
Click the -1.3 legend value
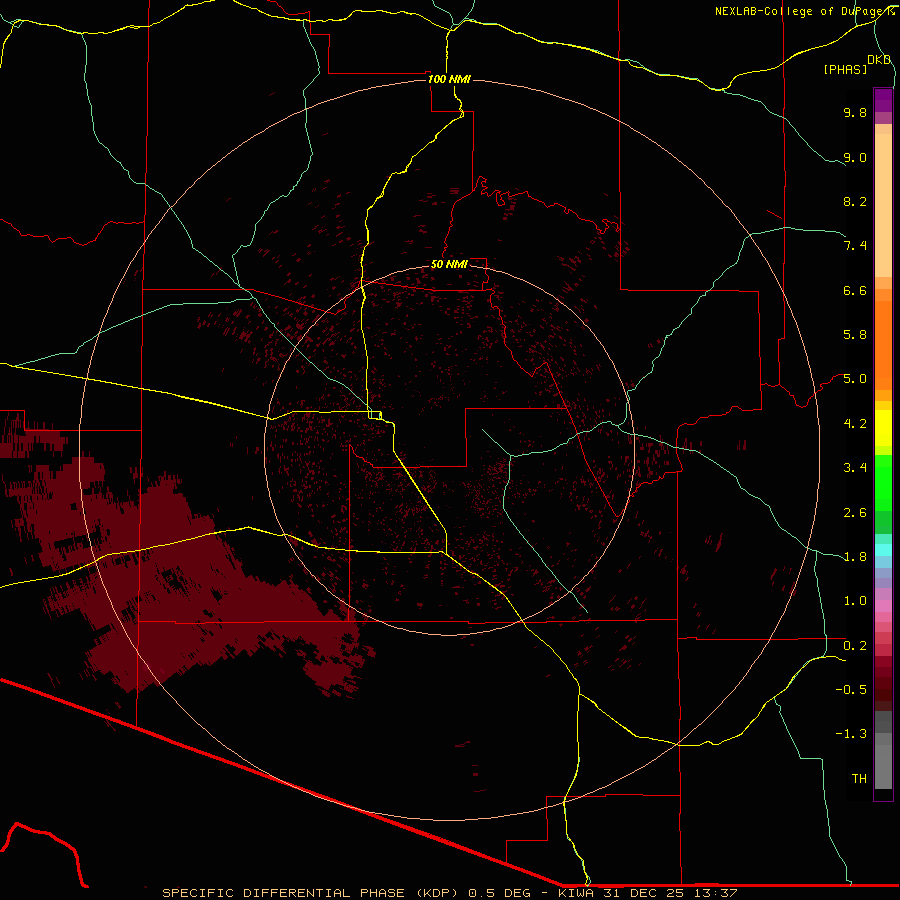click(x=851, y=734)
